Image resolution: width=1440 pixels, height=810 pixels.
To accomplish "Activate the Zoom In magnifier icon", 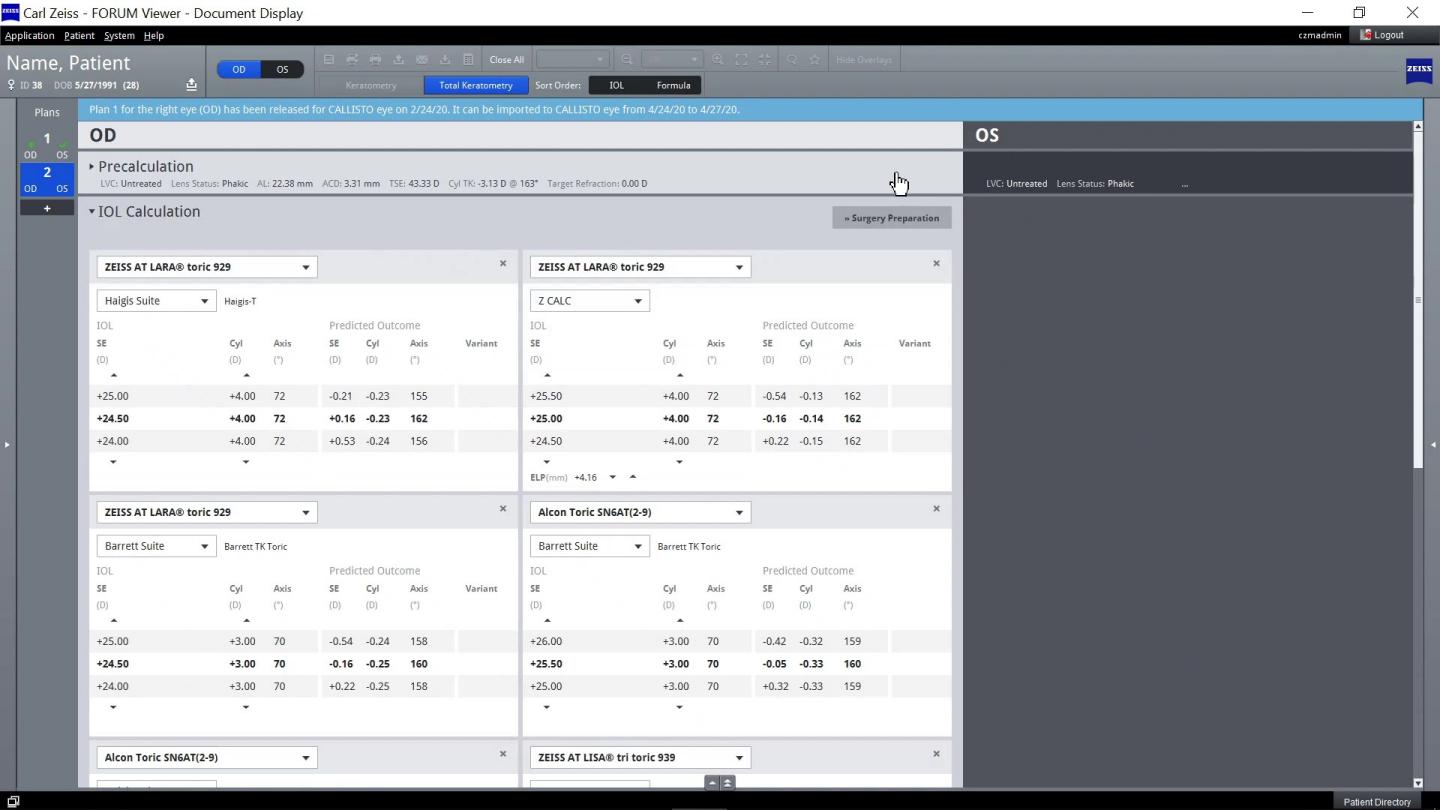I will click(717, 59).
